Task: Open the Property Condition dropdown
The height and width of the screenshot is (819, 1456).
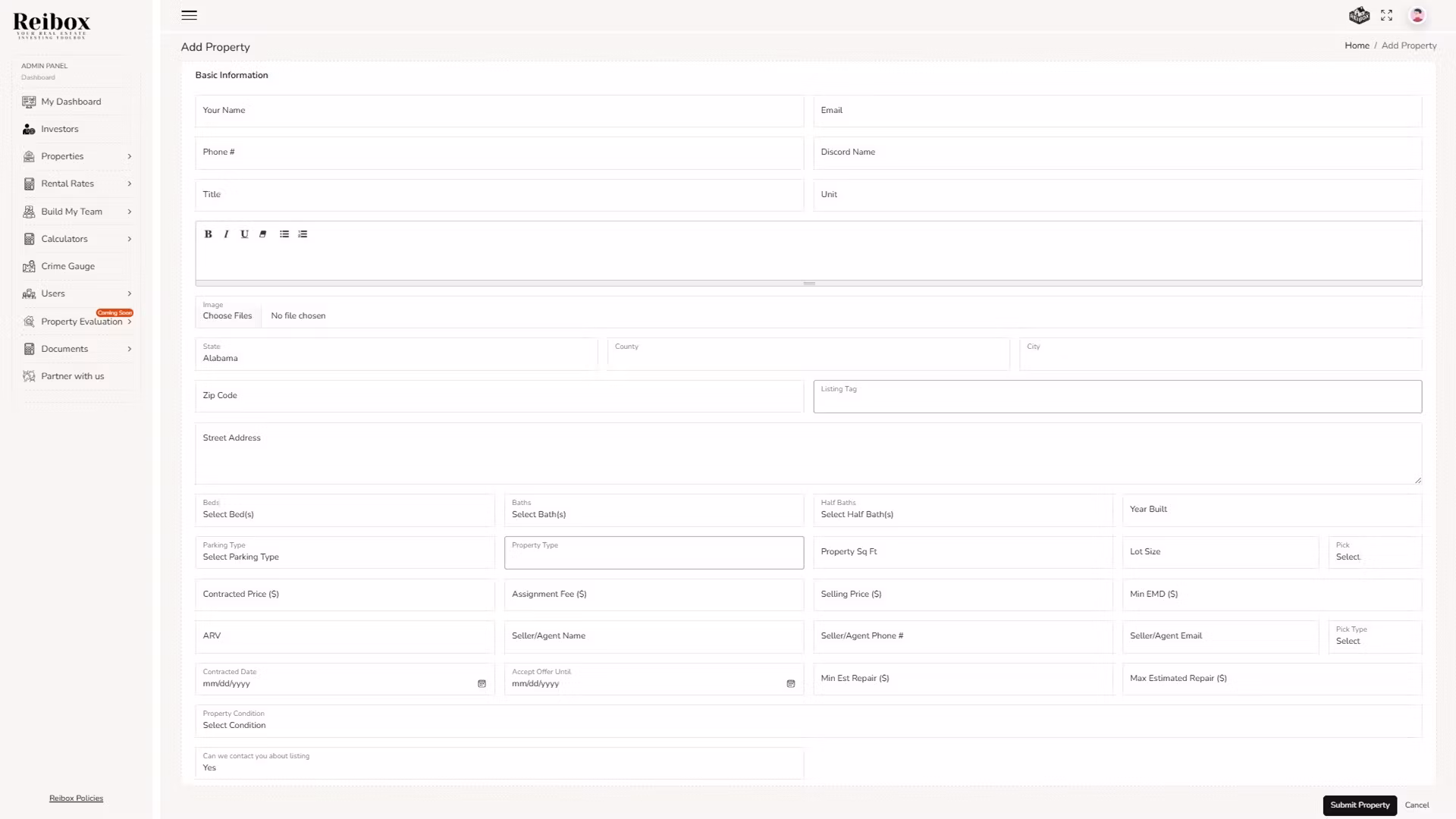Action: click(x=808, y=721)
